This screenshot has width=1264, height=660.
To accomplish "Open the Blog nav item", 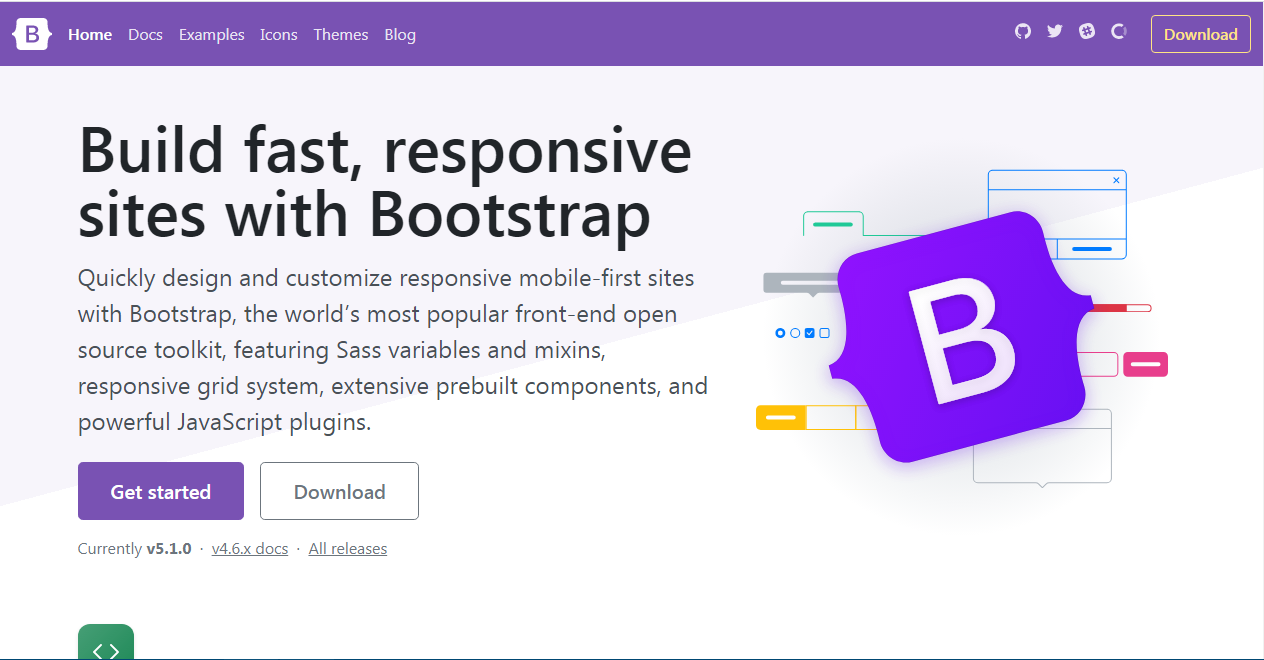I will click(400, 34).
